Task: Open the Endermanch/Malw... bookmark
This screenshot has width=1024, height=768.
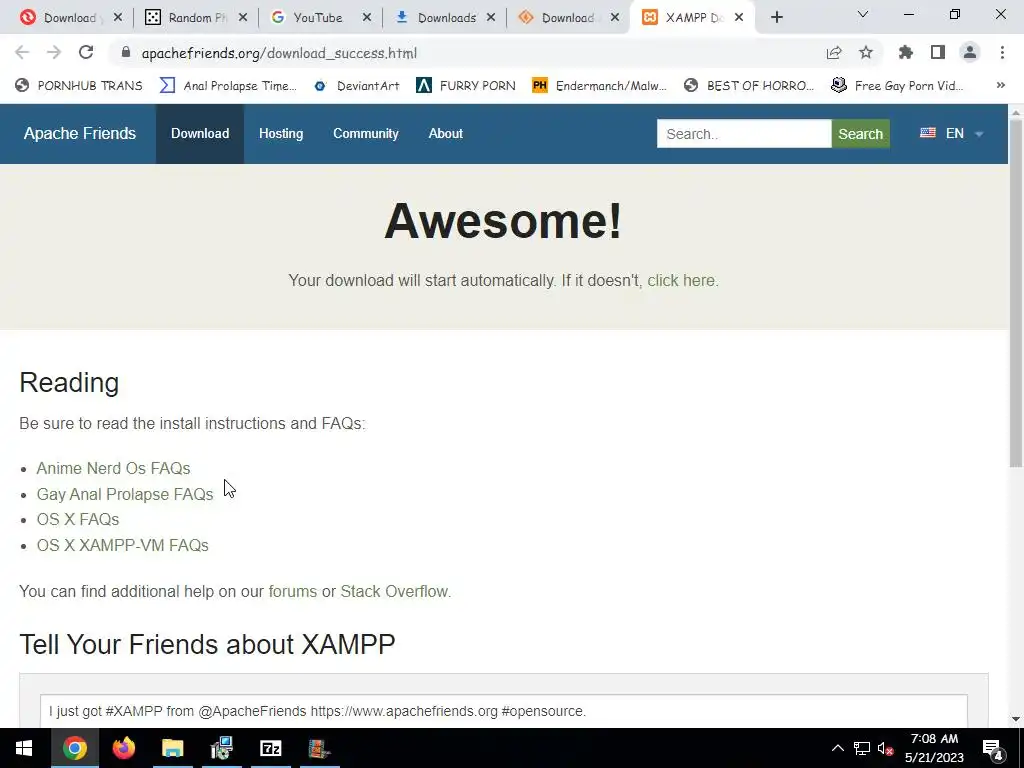Action: click(600, 86)
